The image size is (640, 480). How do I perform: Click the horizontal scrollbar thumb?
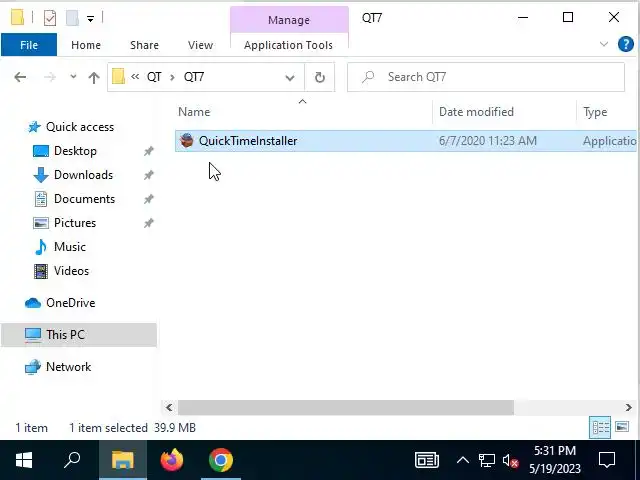coord(346,407)
